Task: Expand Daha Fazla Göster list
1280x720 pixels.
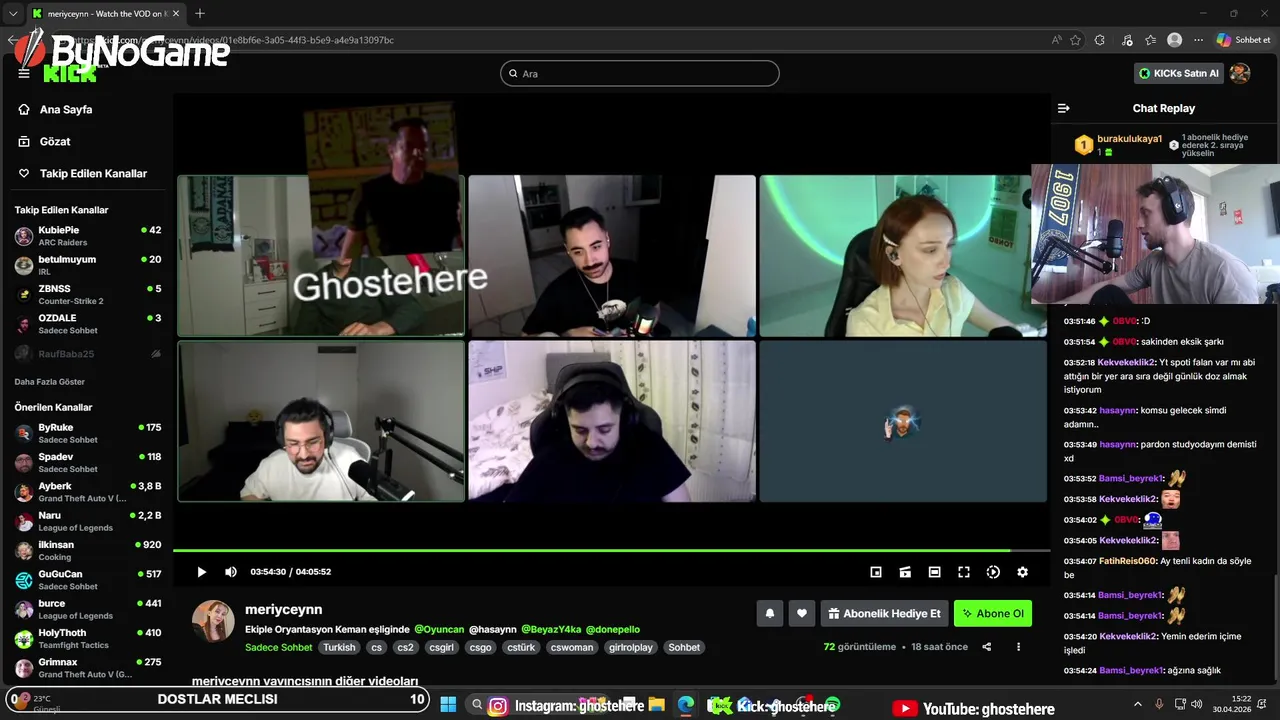Action: tap(50, 382)
